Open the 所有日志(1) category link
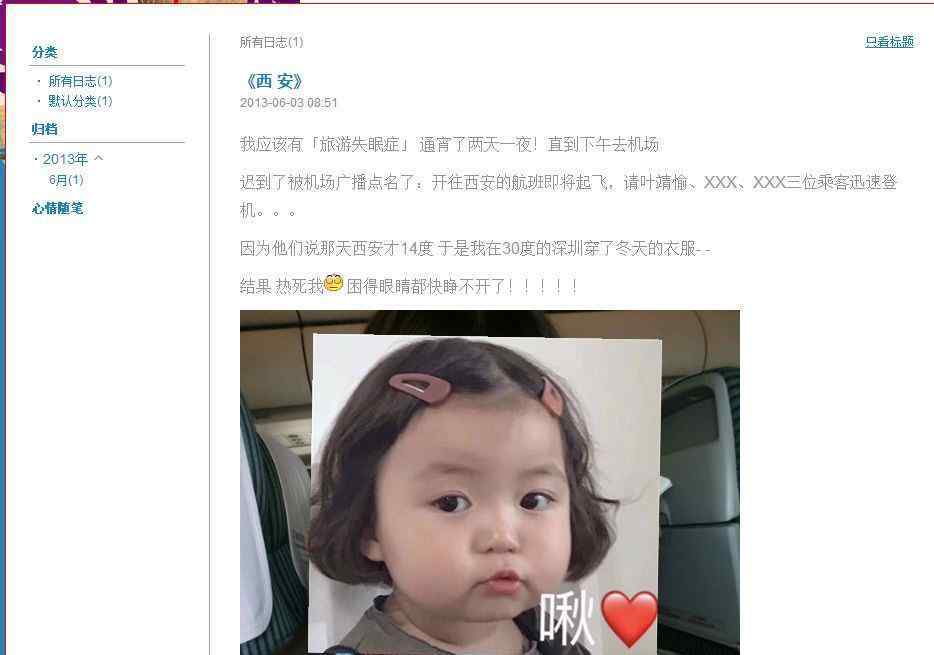 pos(80,81)
